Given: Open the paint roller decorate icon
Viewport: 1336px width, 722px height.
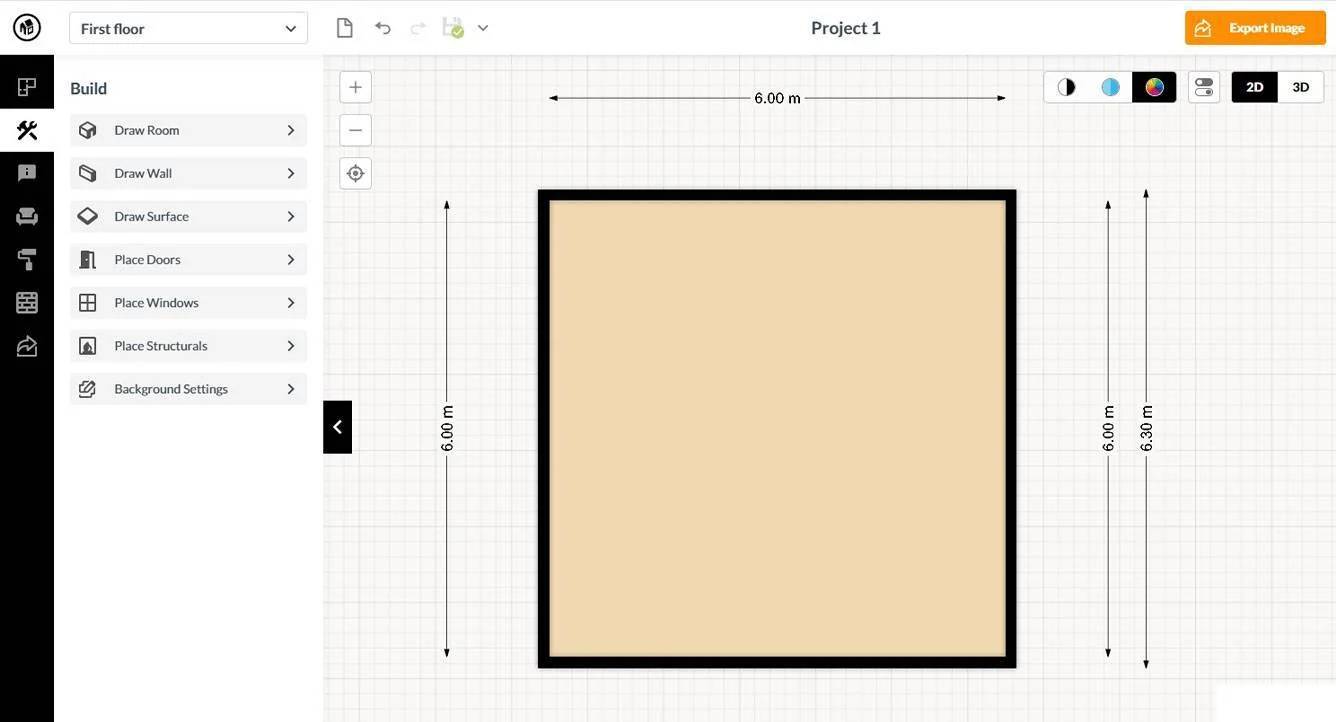Looking at the screenshot, I should [x=27, y=260].
